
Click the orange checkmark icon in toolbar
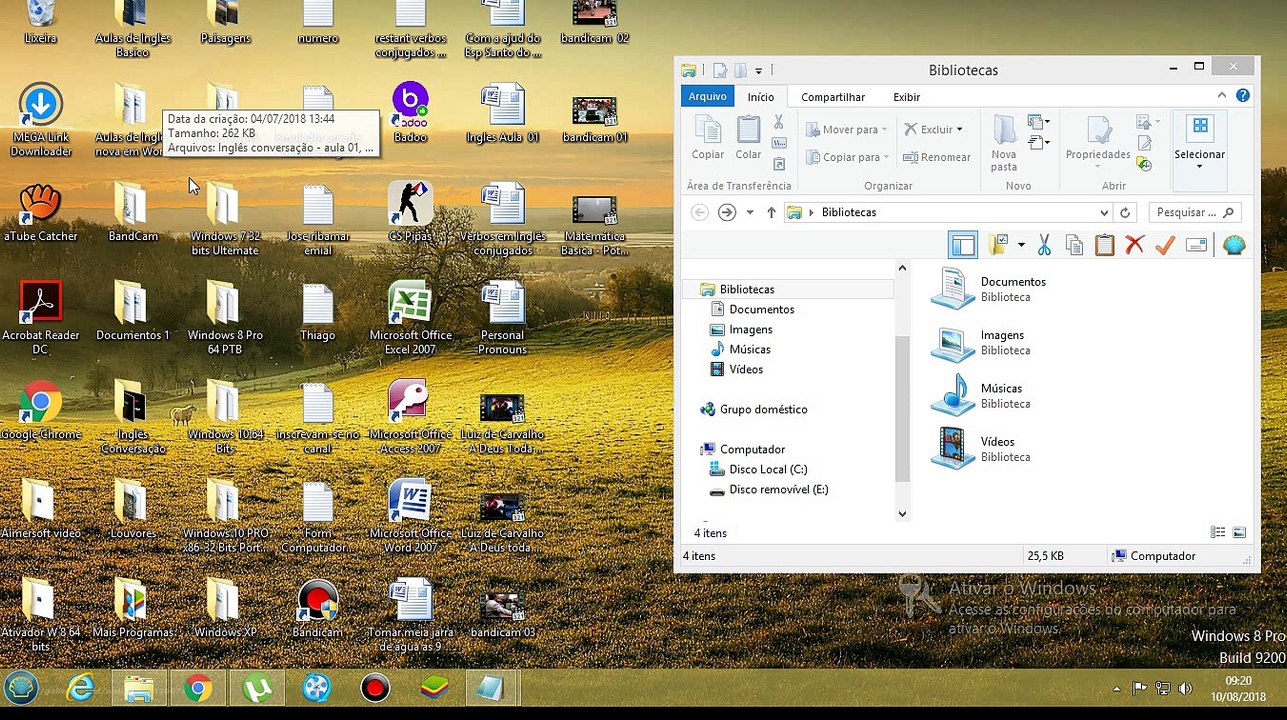click(1164, 245)
